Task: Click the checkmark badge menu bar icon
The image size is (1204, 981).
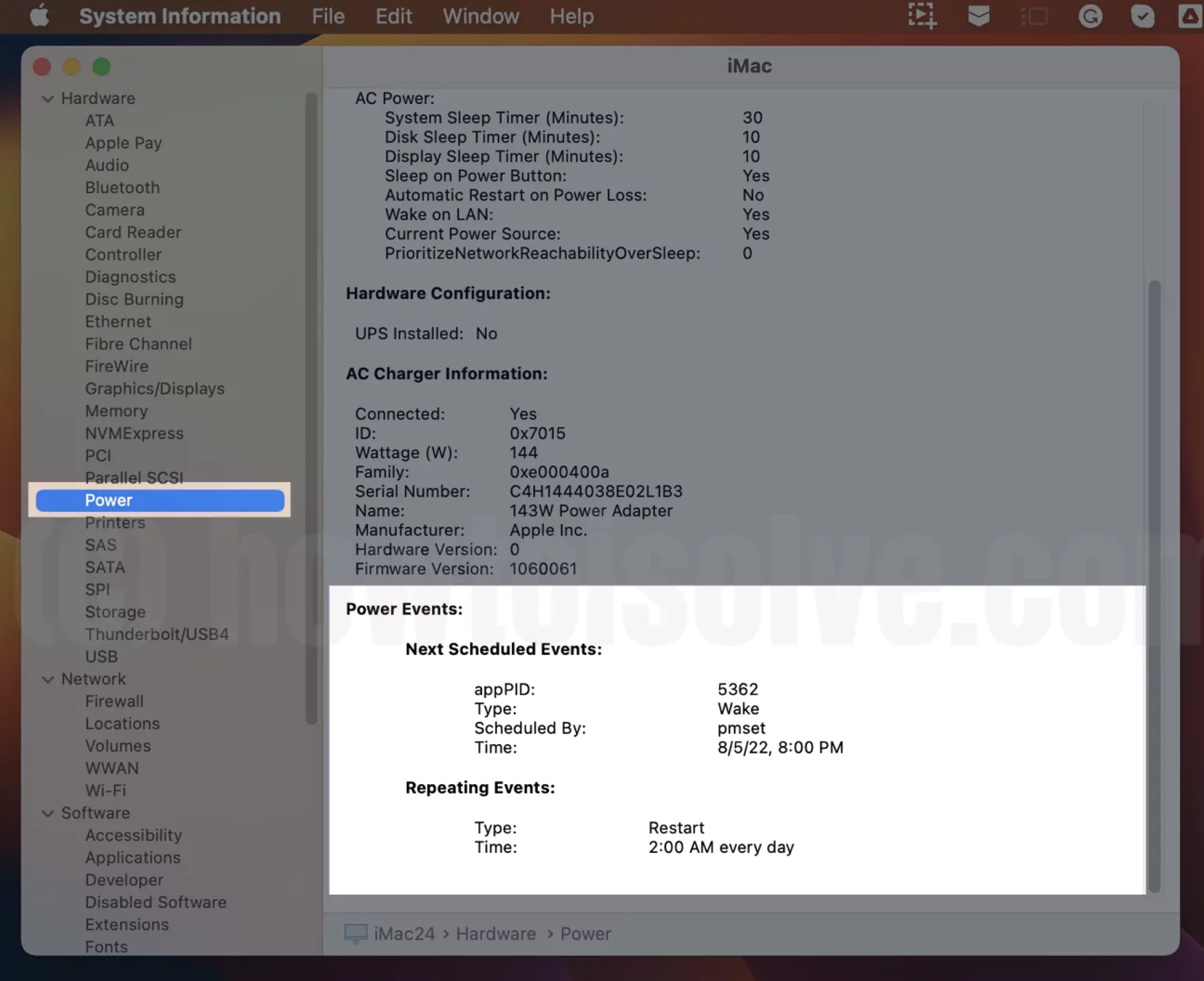Action: 1142,16
